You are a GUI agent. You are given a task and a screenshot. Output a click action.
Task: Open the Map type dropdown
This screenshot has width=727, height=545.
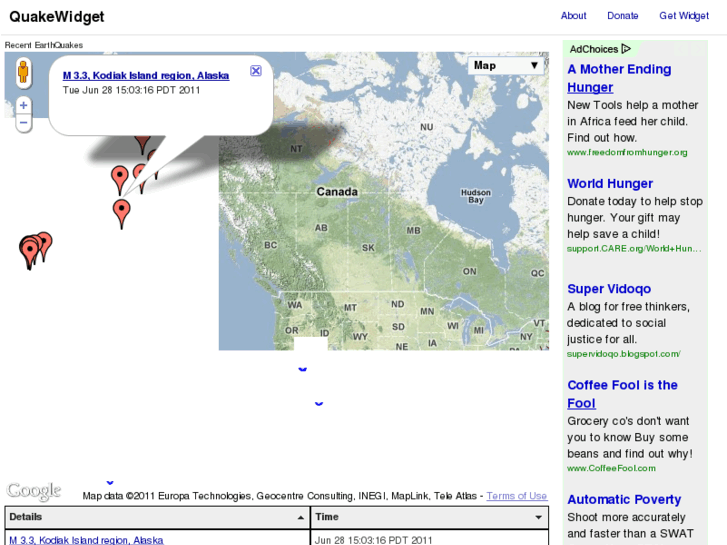(x=506, y=65)
